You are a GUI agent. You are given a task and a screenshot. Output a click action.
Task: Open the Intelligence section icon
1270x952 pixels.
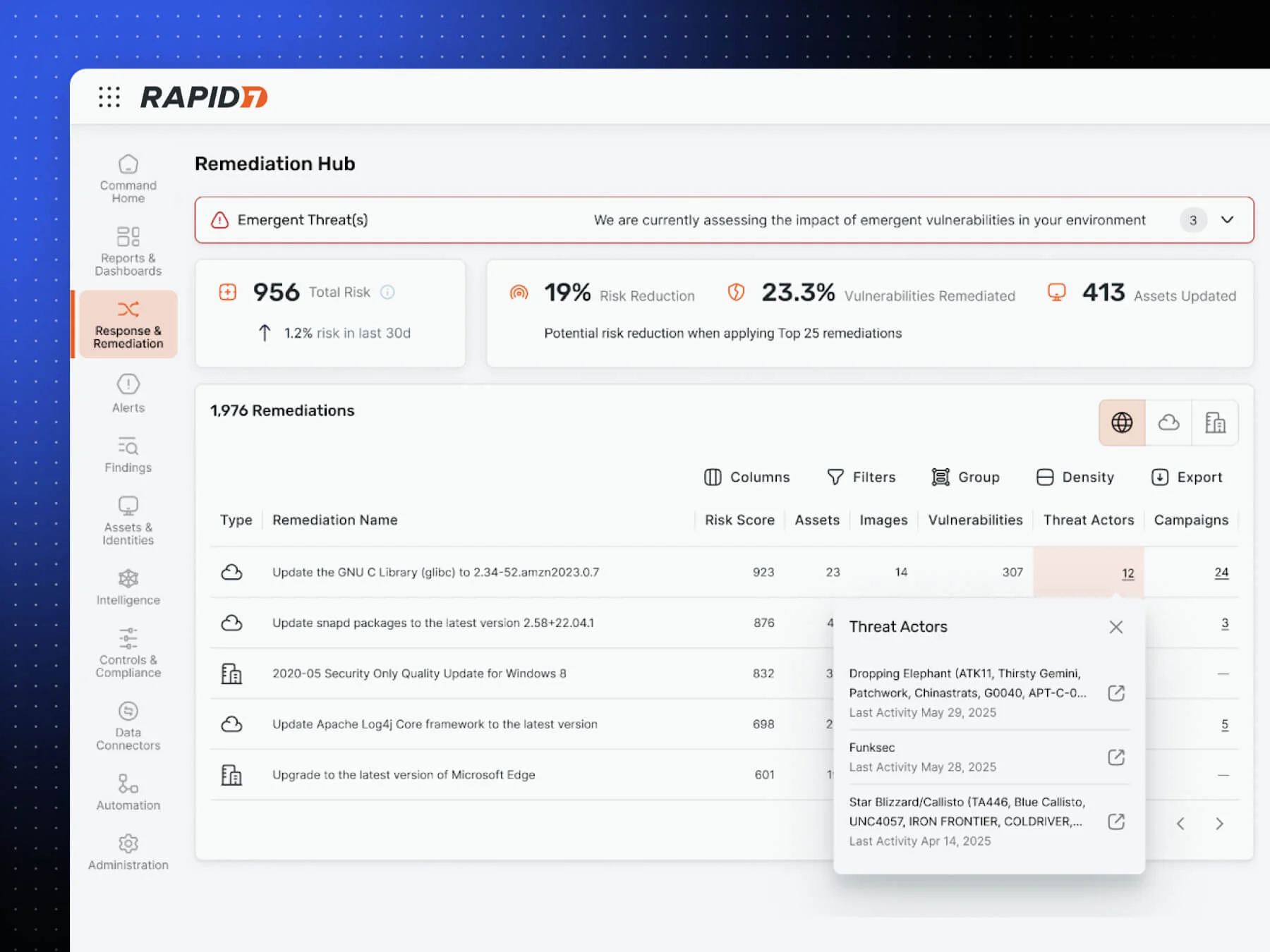point(128,579)
